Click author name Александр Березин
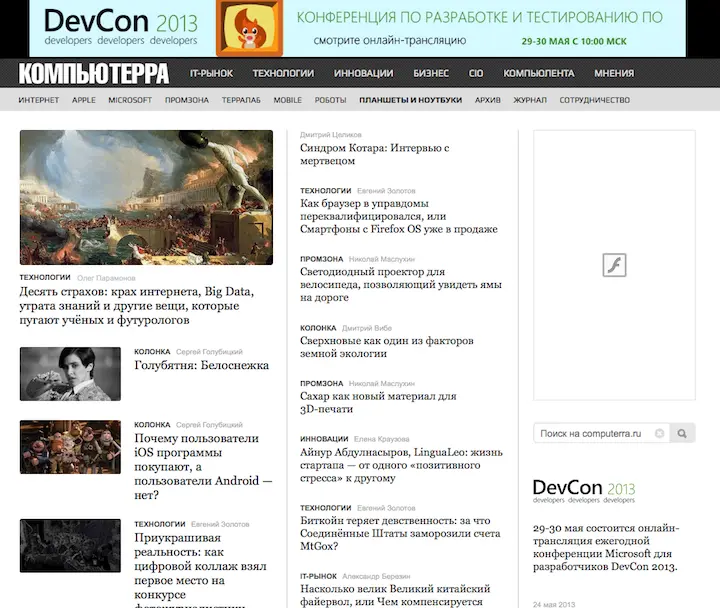Image resolution: width=720 pixels, height=608 pixels. 377,576
